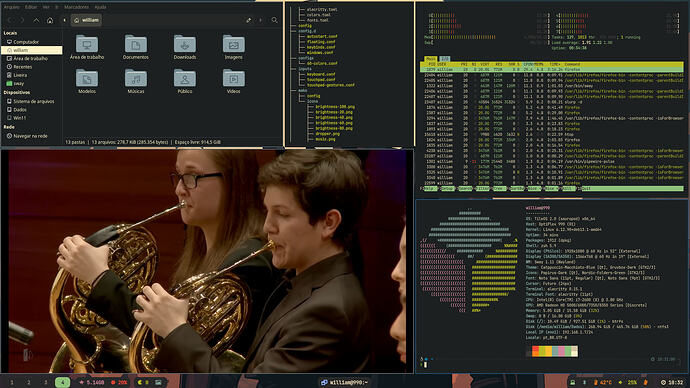Click the home icon in file manager toolbar
690x388 pixels.
pyautogui.click(x=50, y=20)
